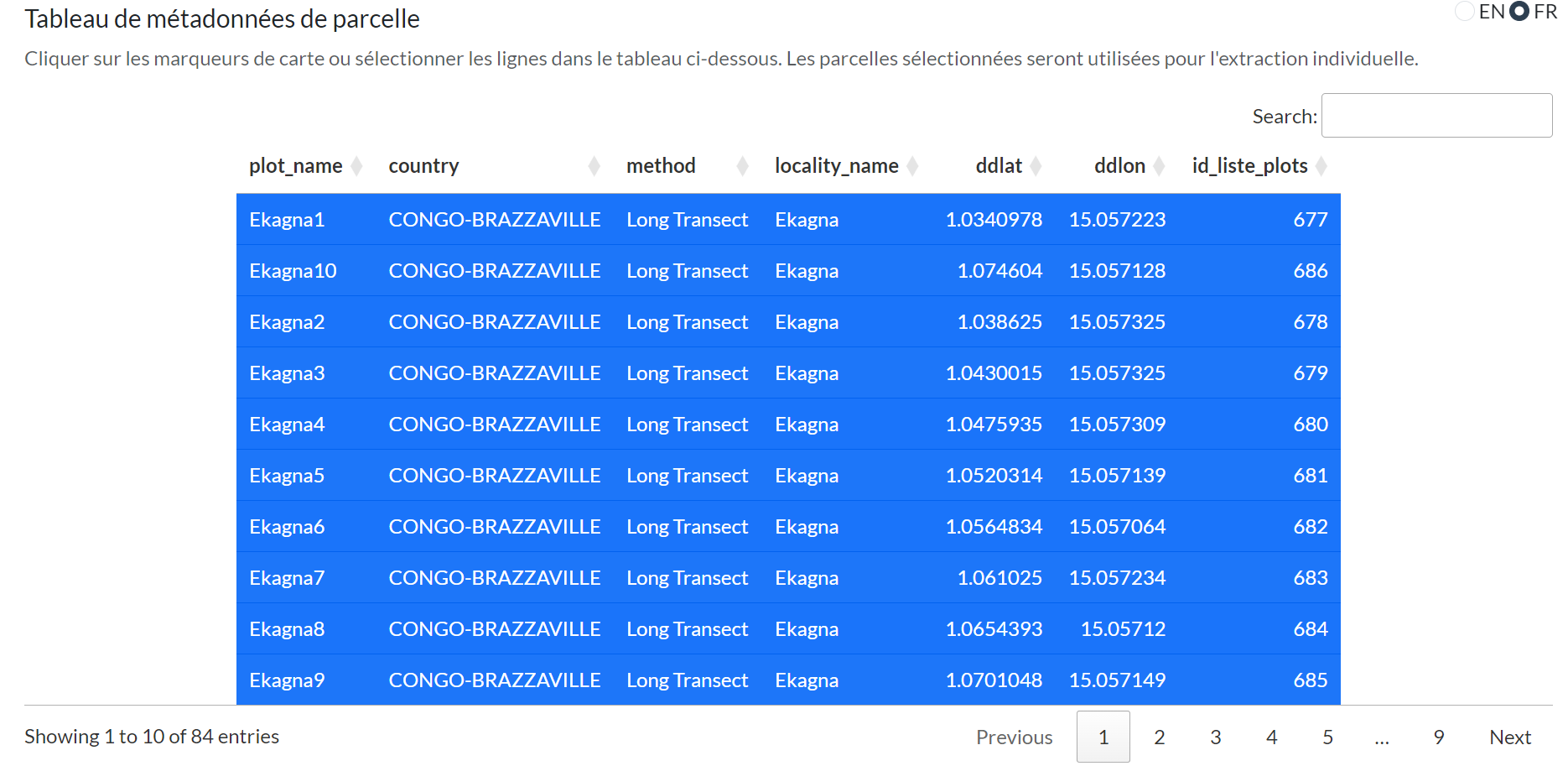Open page 2 of the table
Viewport: 1568px width, 766px height.
(1159, 737)
